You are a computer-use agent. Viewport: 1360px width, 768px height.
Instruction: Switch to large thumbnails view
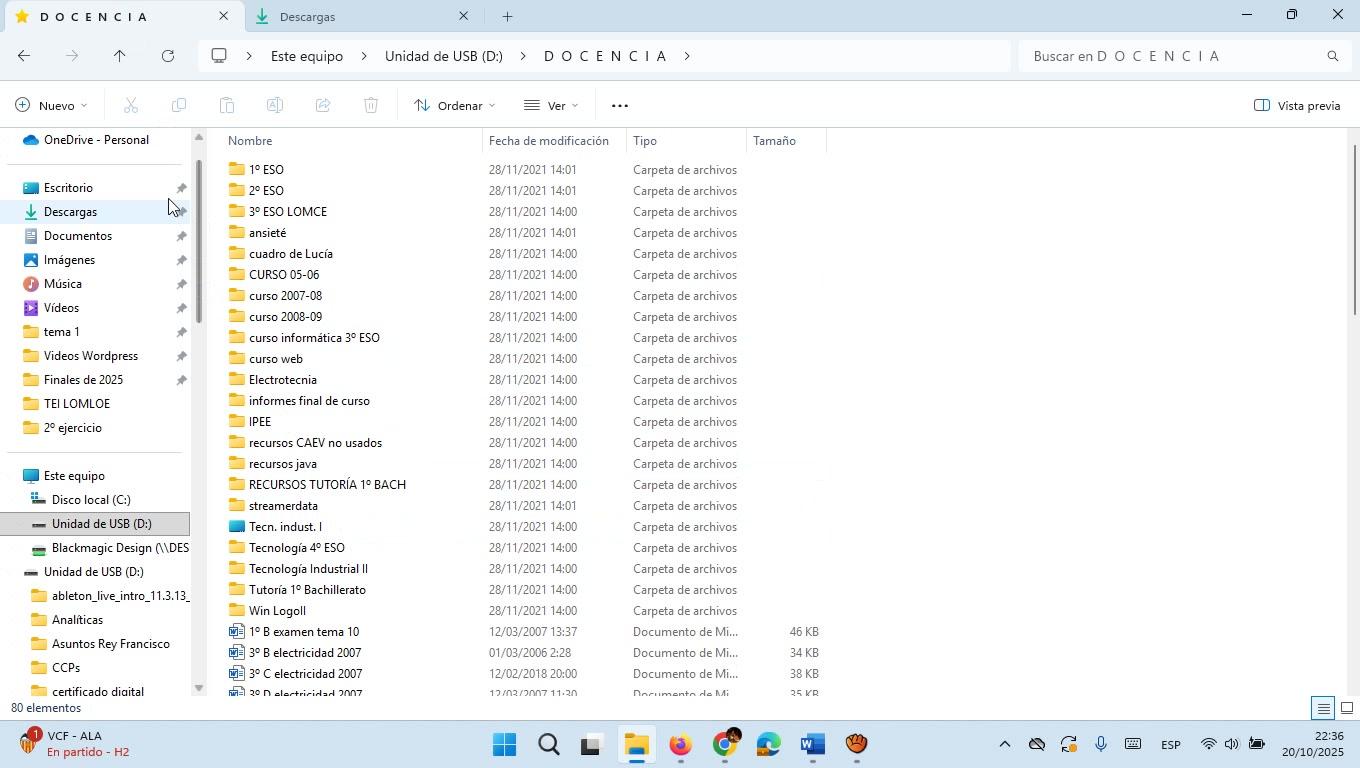1347,709
